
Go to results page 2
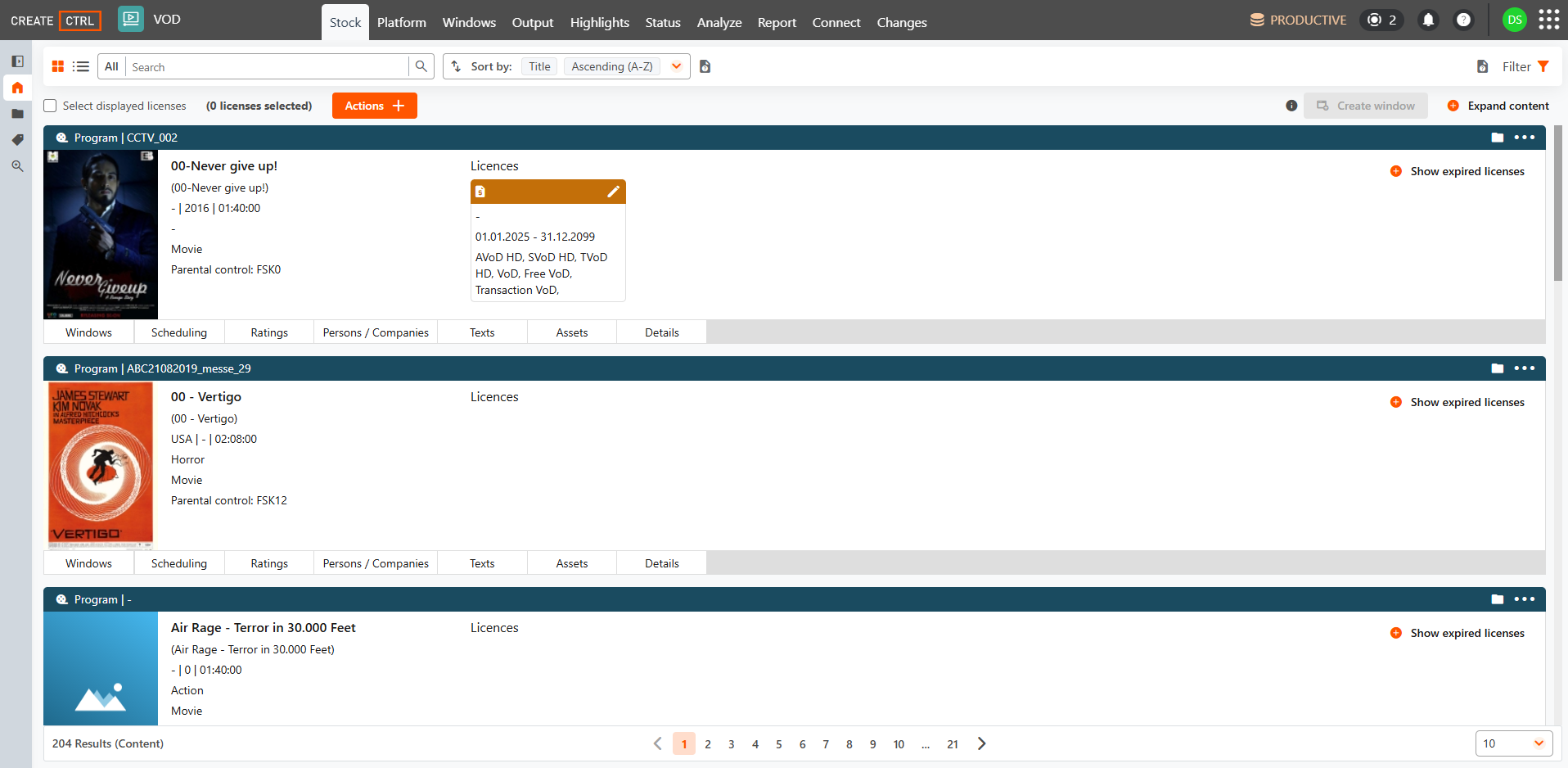(x=708, y=743)
